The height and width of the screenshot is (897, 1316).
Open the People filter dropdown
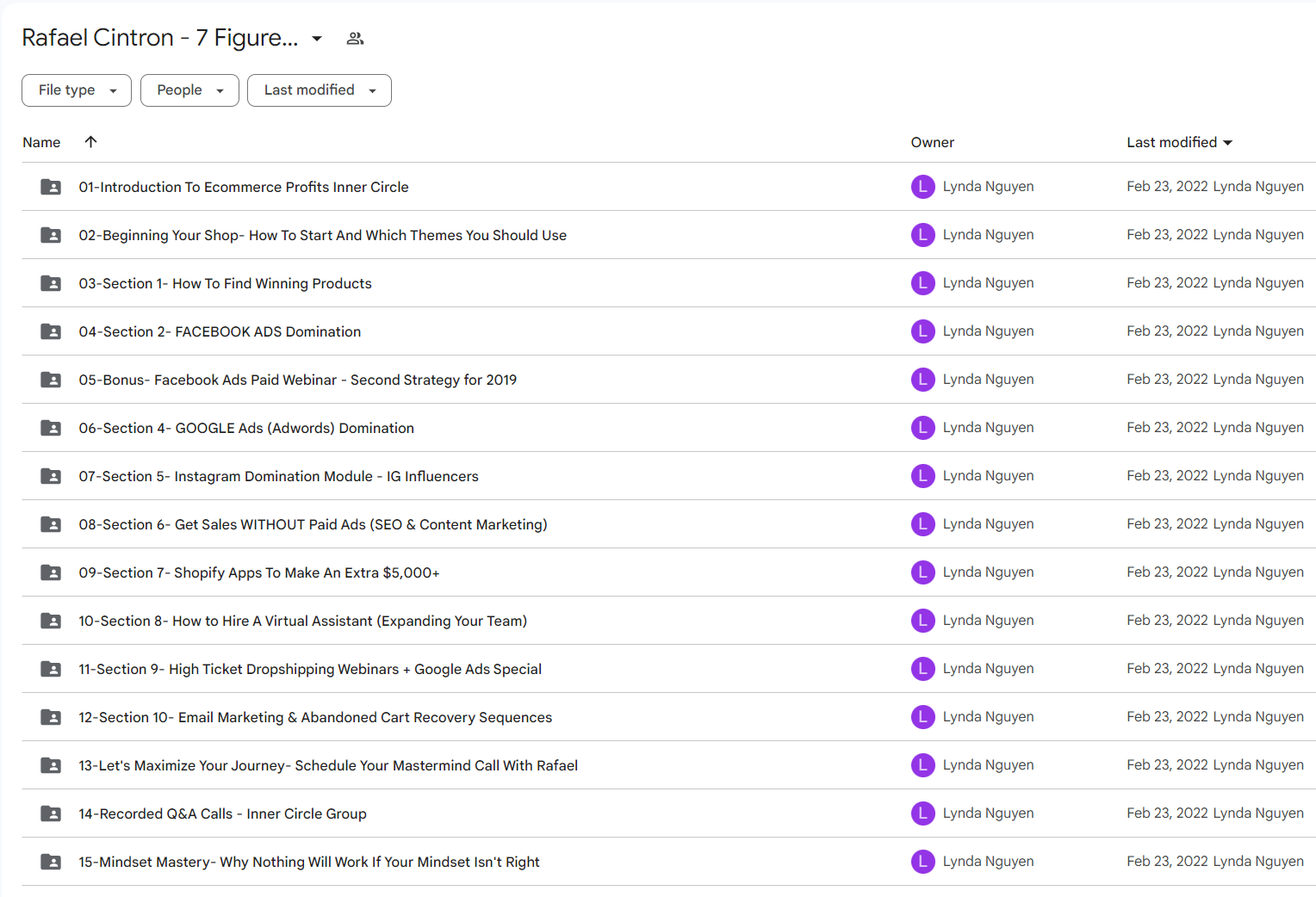pos(189,90)
